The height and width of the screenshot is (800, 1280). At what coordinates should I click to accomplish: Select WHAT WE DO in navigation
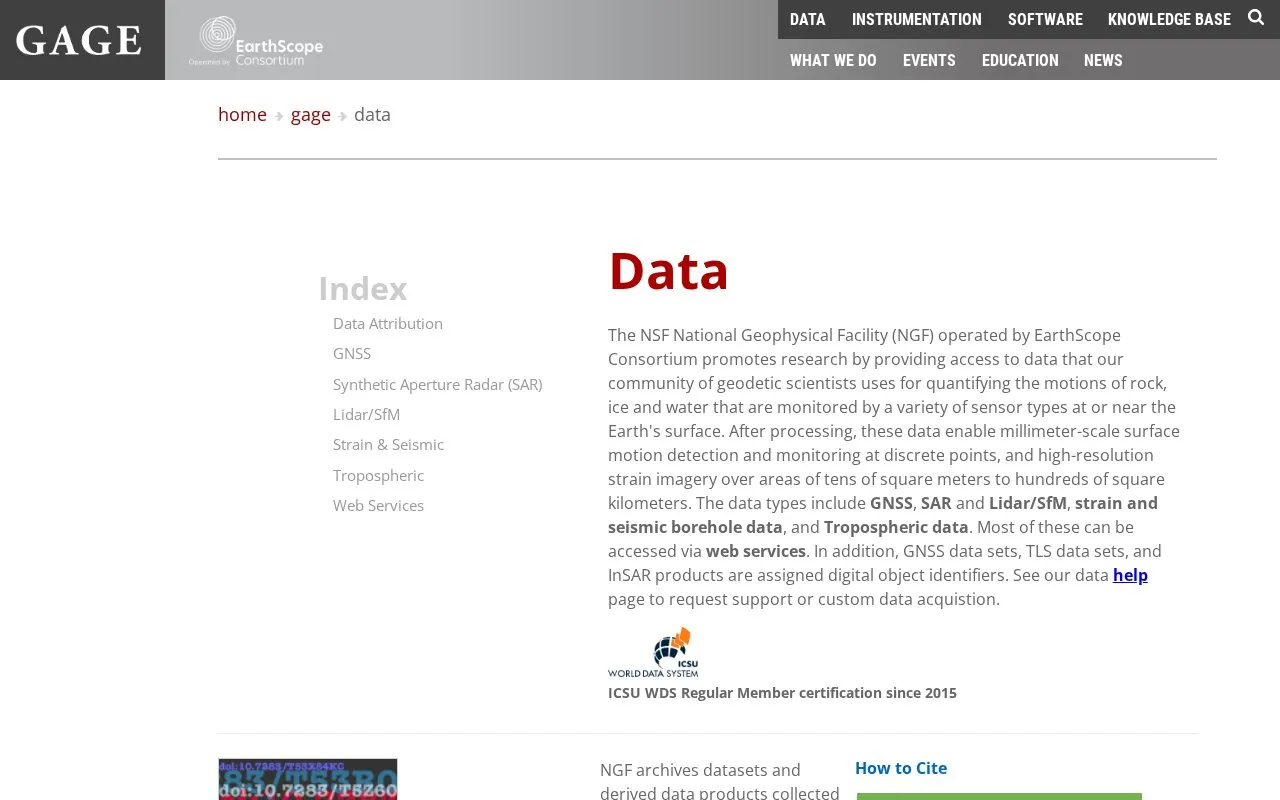[x=833, y=60]
